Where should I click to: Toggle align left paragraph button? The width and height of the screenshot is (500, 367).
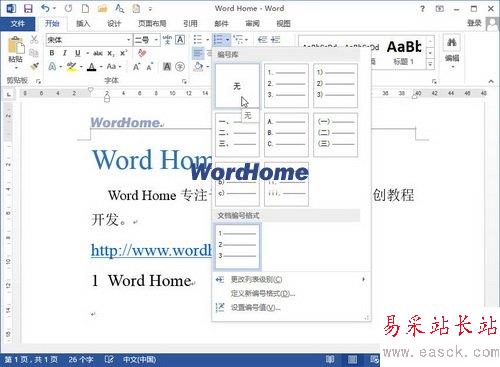(x=198, y=53)
